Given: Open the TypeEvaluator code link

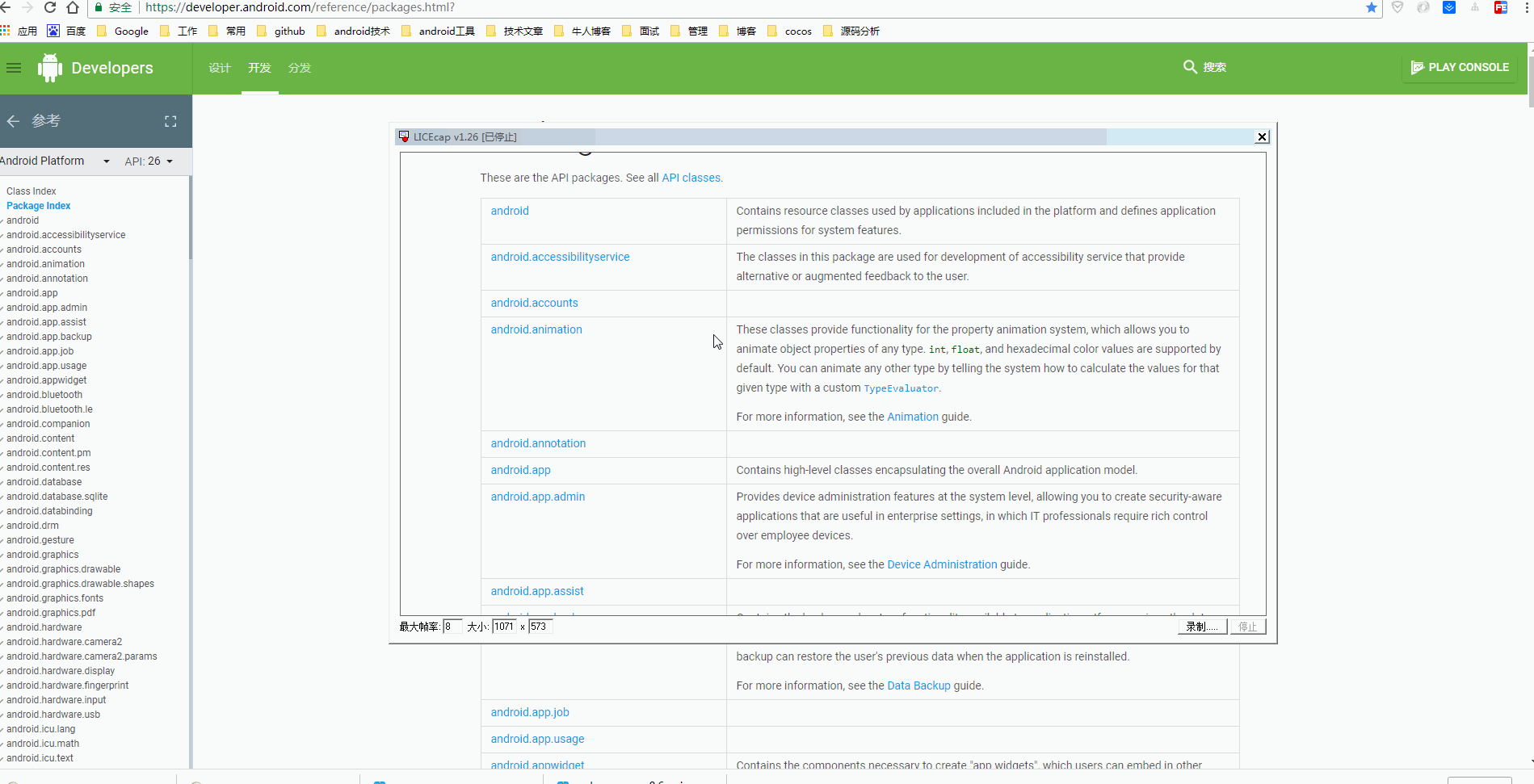Looking at the screenshot, I should pos(901,388).
